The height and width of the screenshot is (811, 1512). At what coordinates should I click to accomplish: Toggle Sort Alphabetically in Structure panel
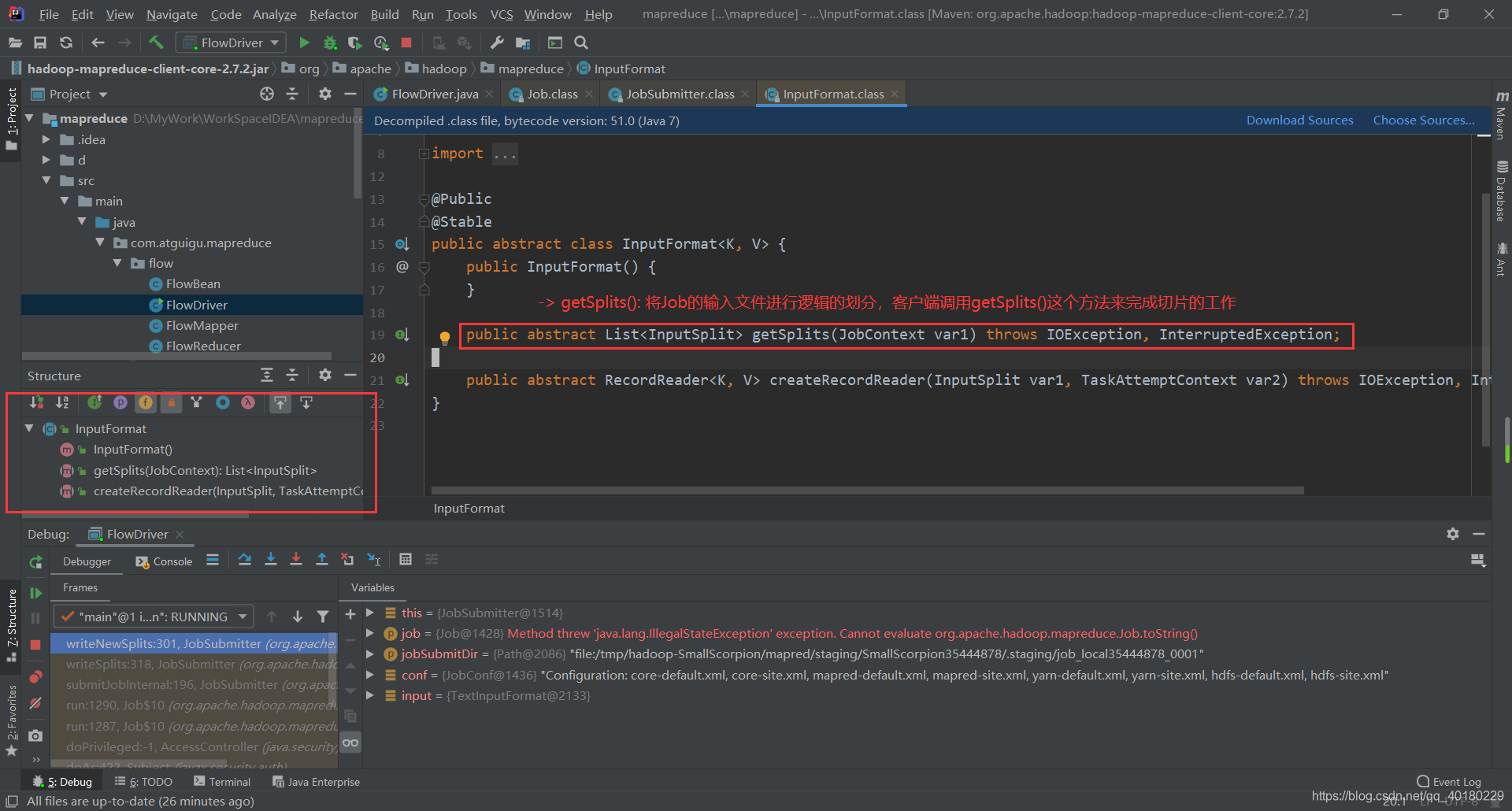(x=62, y=403)
